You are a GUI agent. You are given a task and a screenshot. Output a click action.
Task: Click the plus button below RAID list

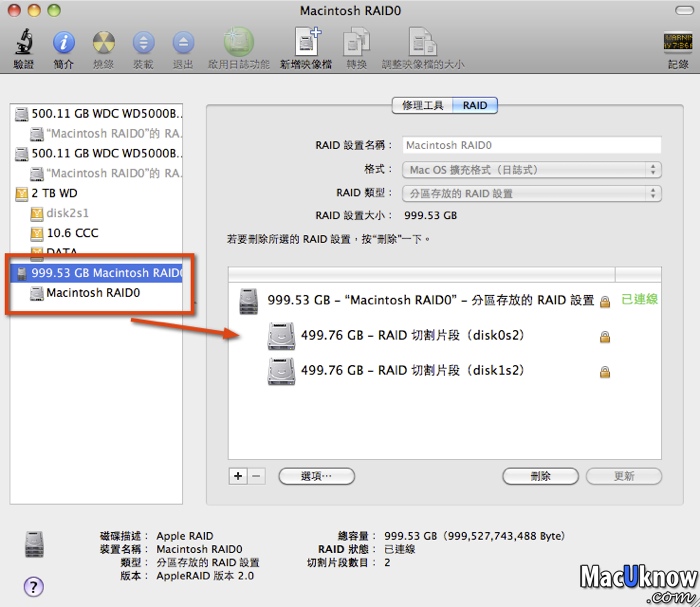coord(238,476)
